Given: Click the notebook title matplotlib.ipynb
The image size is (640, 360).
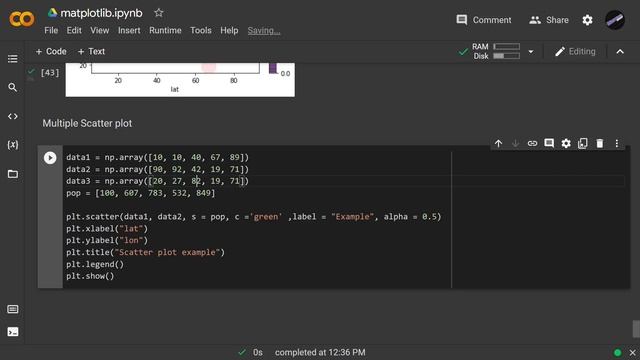Looking at the screenshot, I should (x=102, y=13).
